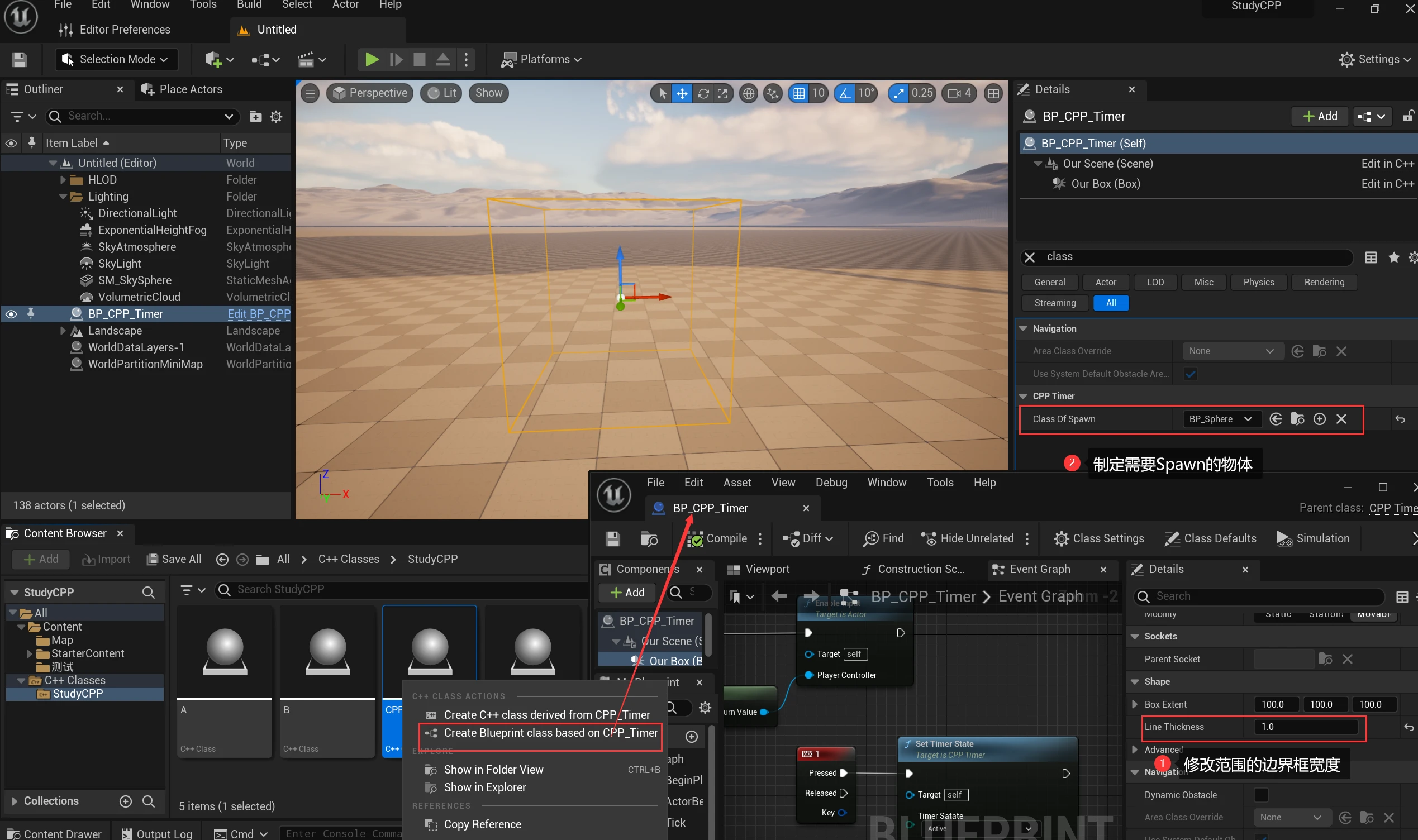
Task: Toggle Use System Default Obstacle Area checkbox
Action: point(1190,374)
